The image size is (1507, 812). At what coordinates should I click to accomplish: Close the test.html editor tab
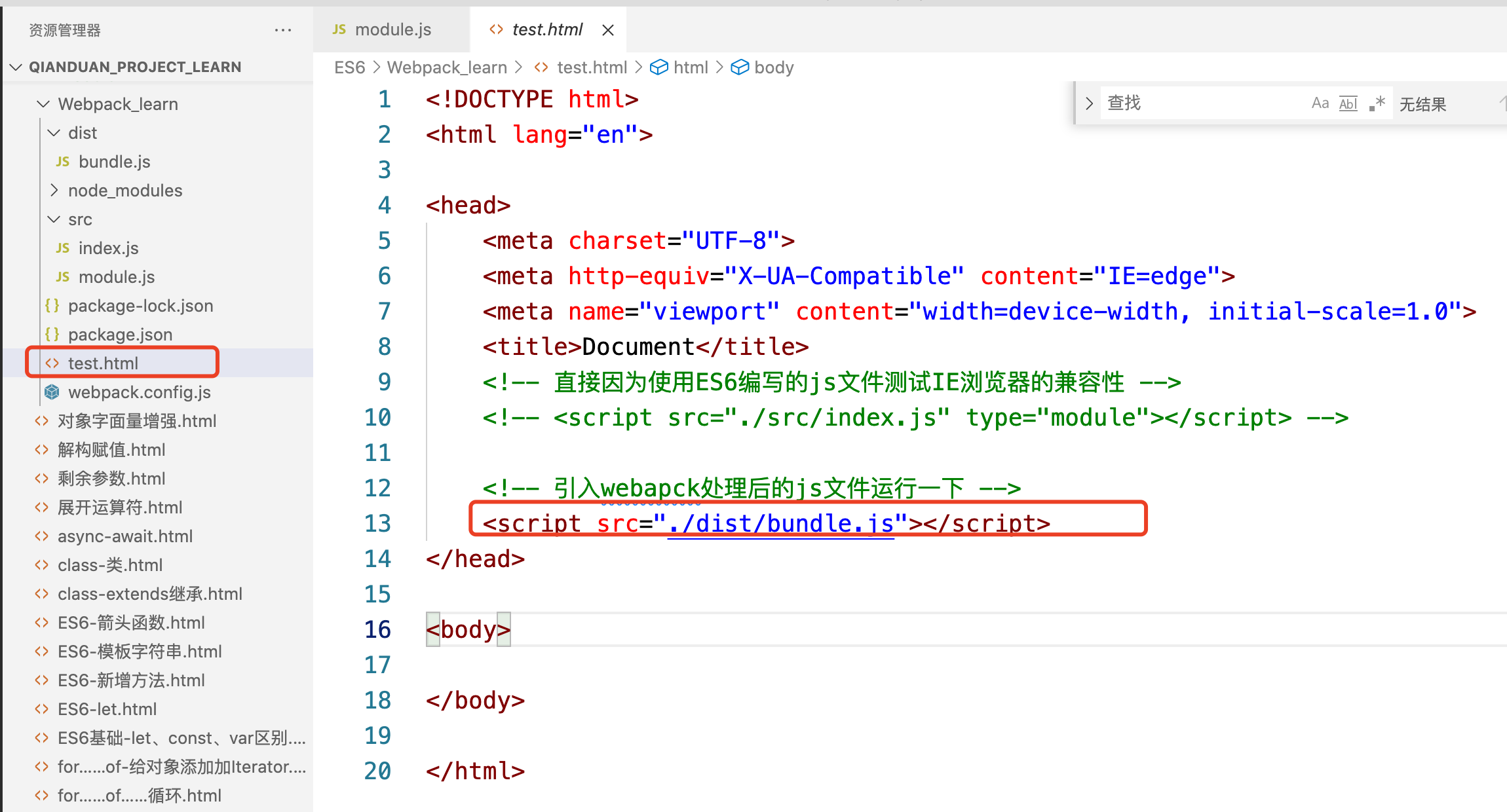tap(608, 30)
